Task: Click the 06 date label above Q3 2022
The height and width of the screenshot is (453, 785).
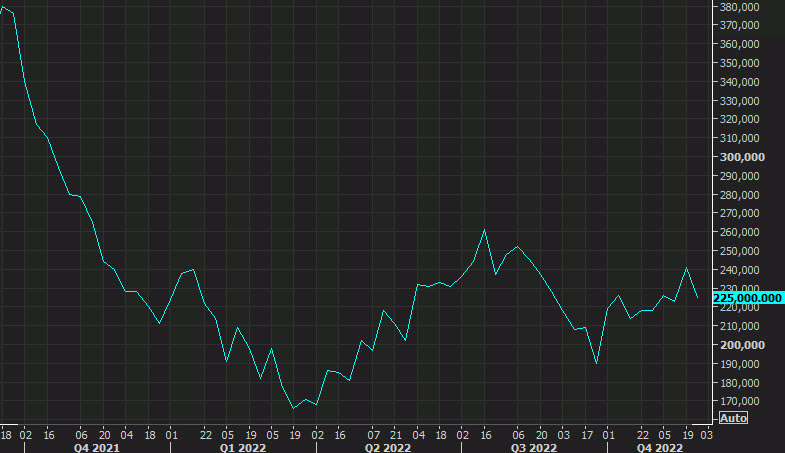Action: click(519, 435)
